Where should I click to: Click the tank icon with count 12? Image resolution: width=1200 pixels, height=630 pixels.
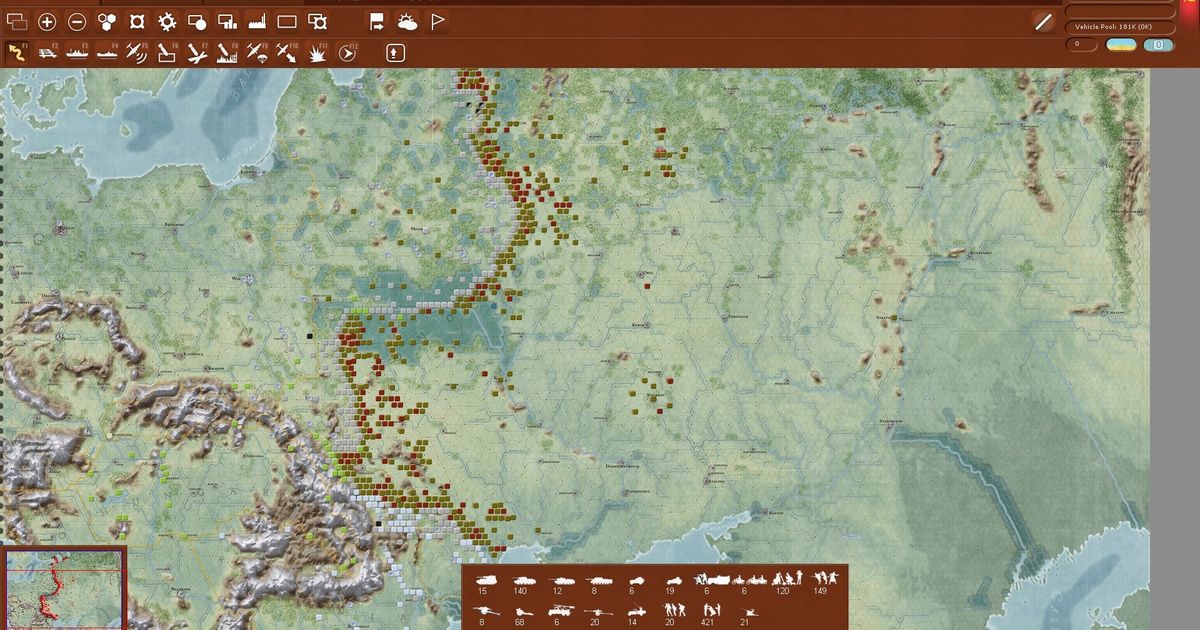[x=561, y=580]
